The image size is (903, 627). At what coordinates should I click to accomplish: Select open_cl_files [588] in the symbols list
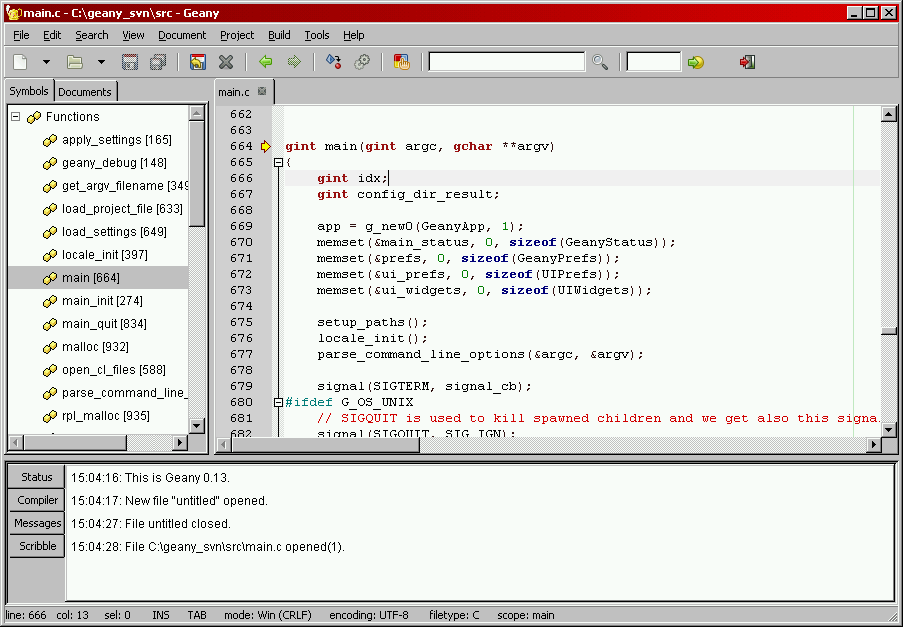pos(114,370)
